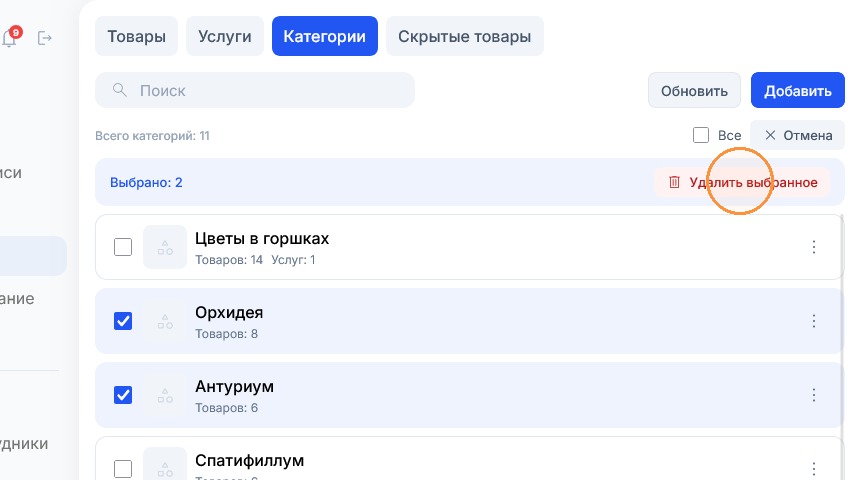Switch to the Товары tab
This screenshot has width=861, height=480.
click(x=136, y=36)
